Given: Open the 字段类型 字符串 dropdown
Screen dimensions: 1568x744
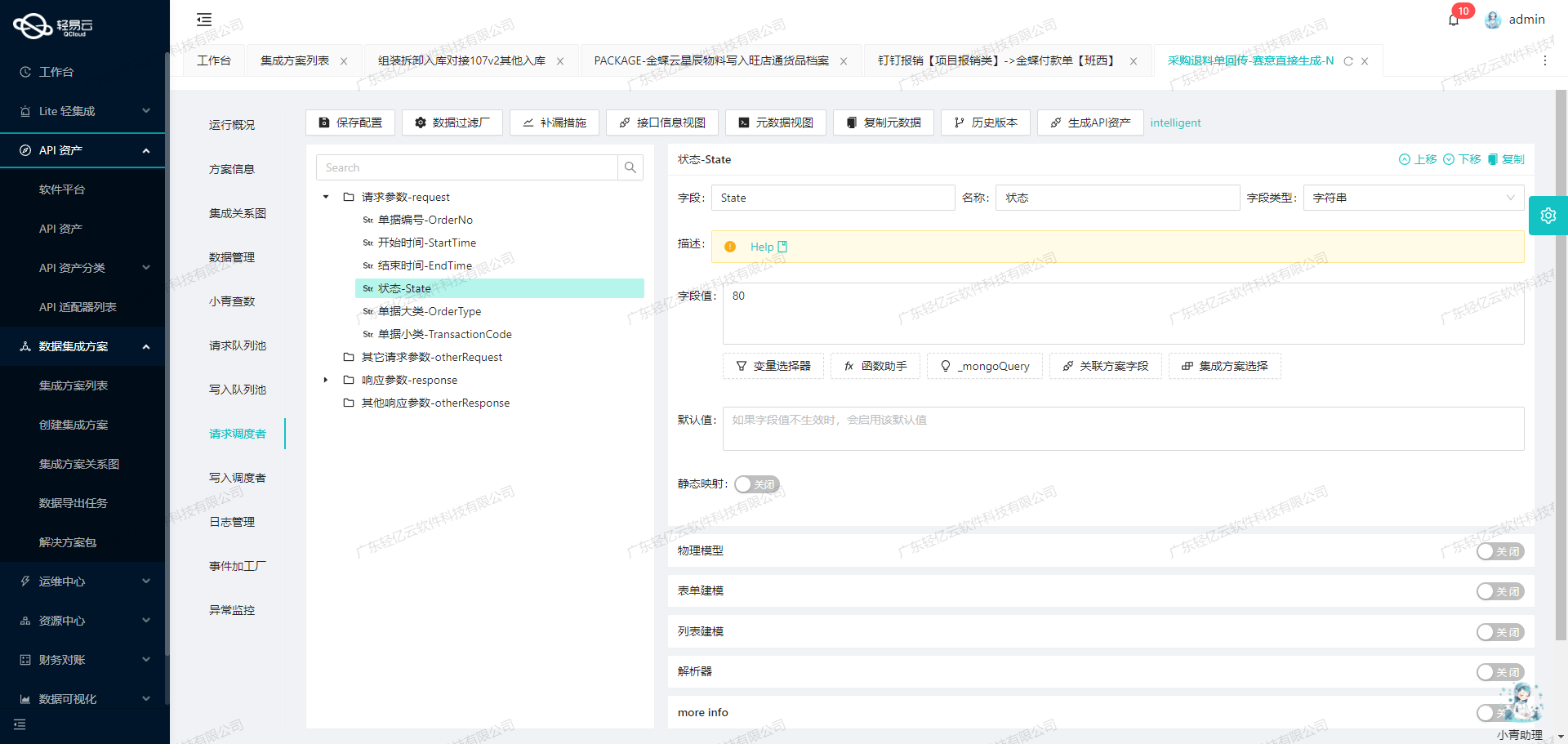Looking at the screenshot, I should coord(1413,198).
